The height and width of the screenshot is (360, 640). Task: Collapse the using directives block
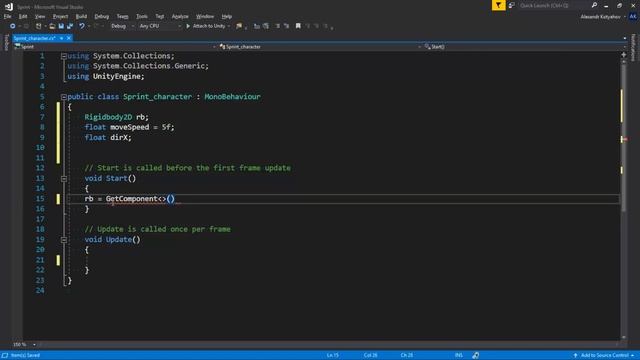tap(64, 56)
